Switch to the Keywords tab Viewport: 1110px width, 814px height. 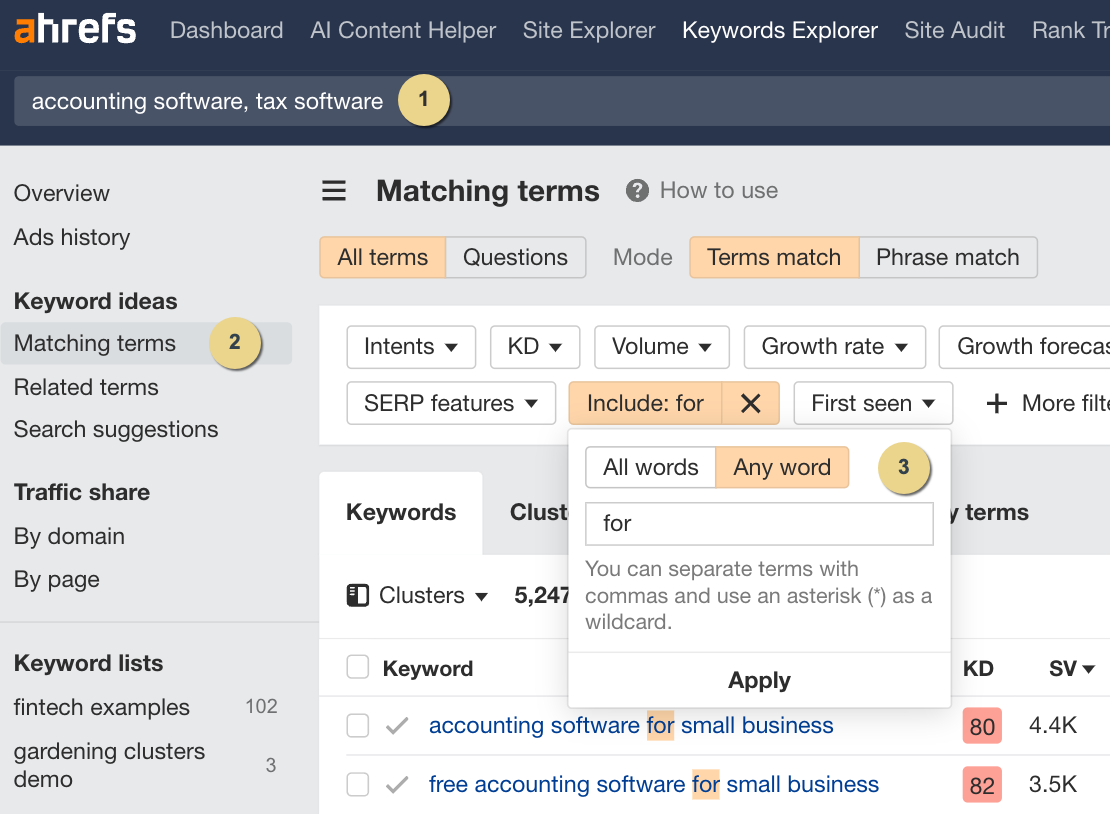point(401,512)
